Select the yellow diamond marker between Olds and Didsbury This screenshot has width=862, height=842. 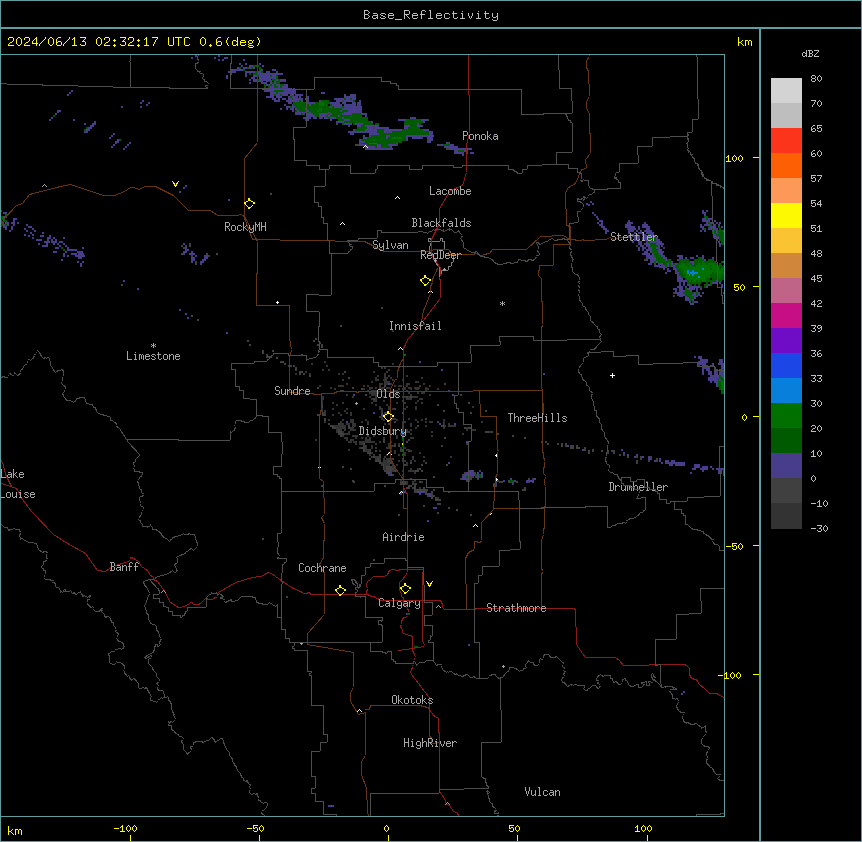(x=388, y=417)
